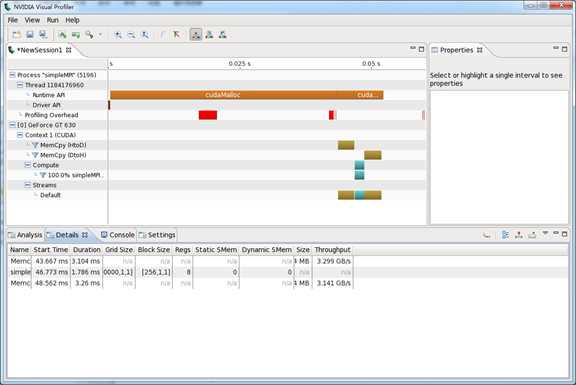This screenshot has width=576, height=385.
Task: Click the green new session toolbar icon
Action: (63, 35)
